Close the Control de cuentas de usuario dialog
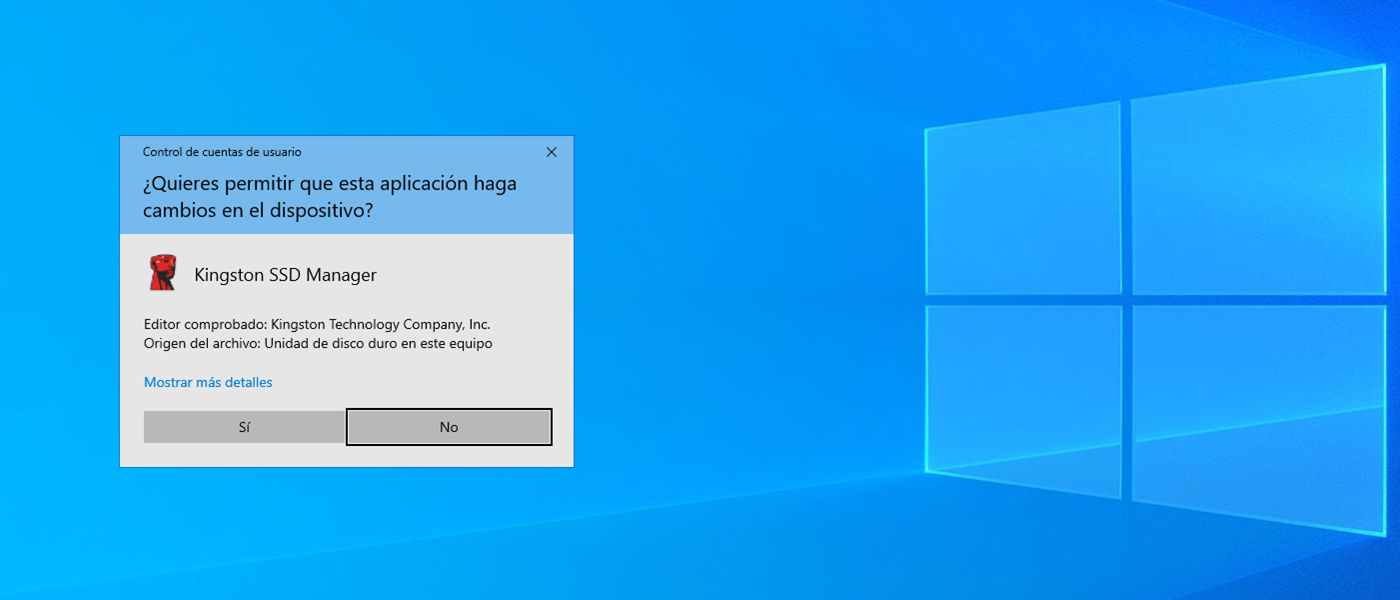 [x=551, y=152]
